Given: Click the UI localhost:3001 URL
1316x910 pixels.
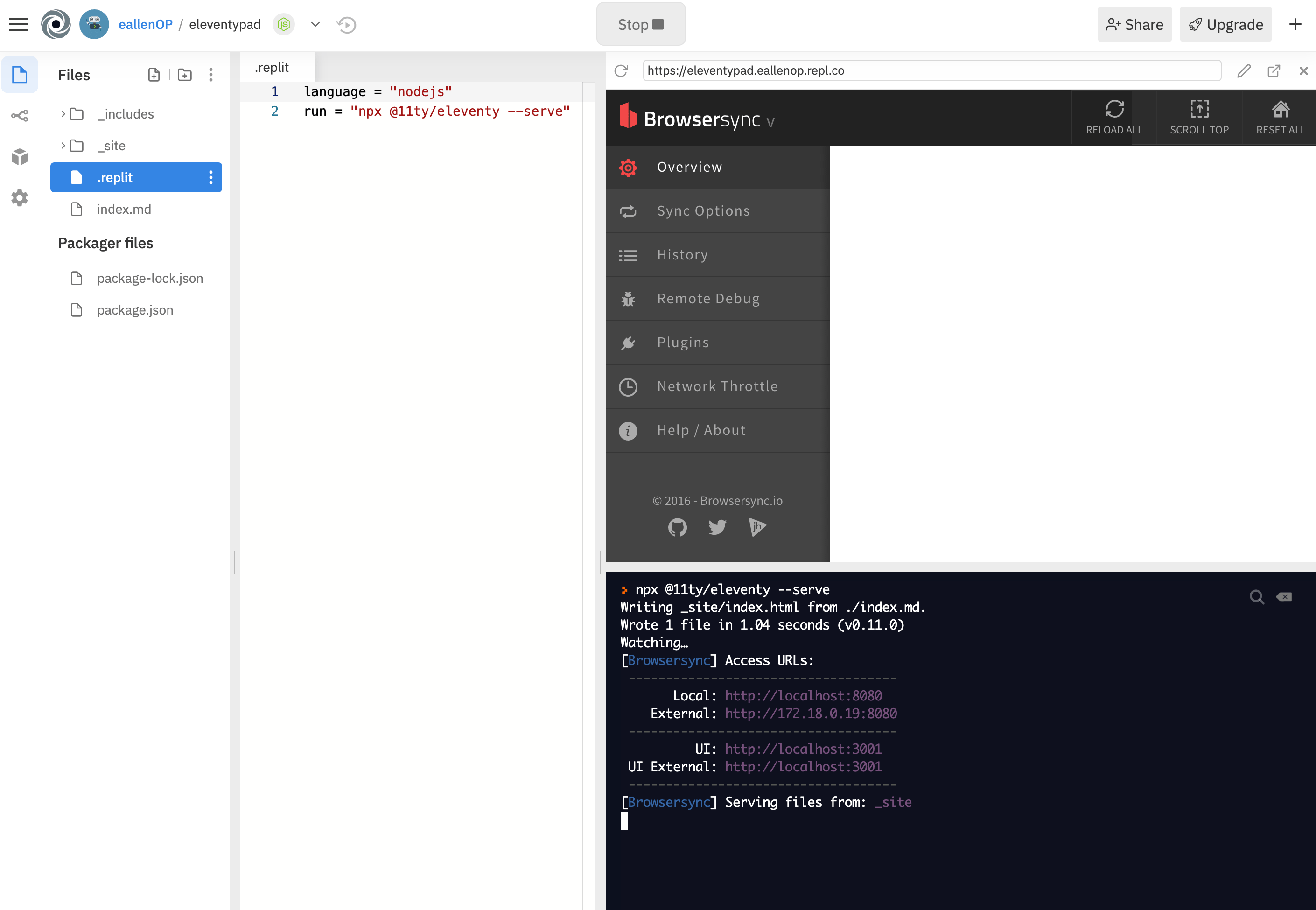Looking at the screenshot, I should pyautogui.click(x=804, y=749).
